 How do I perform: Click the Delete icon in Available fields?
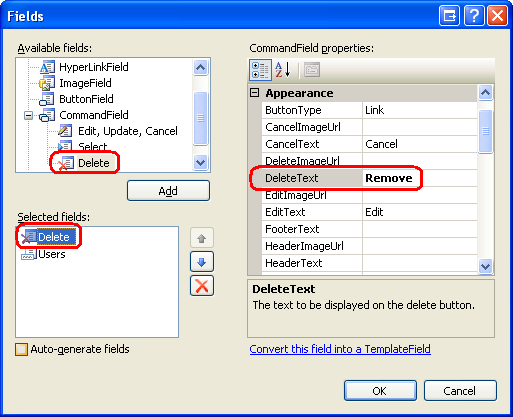pyautogui.click(x=66, y=163)
